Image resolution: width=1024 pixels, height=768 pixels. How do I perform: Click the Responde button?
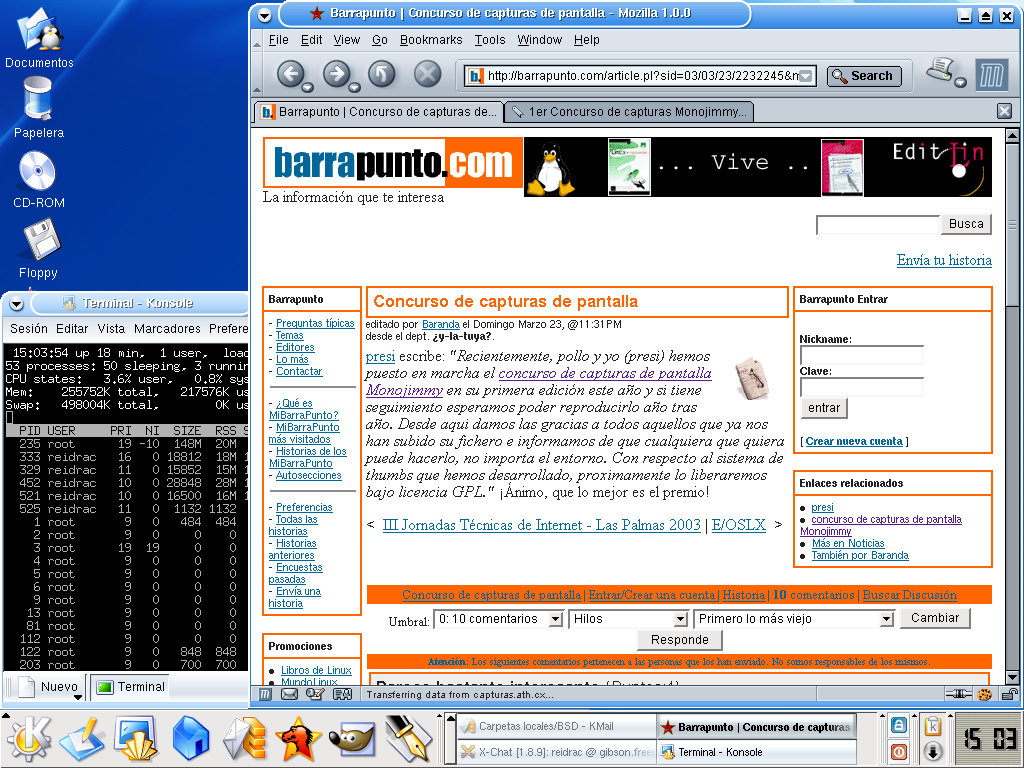[679, 640]
